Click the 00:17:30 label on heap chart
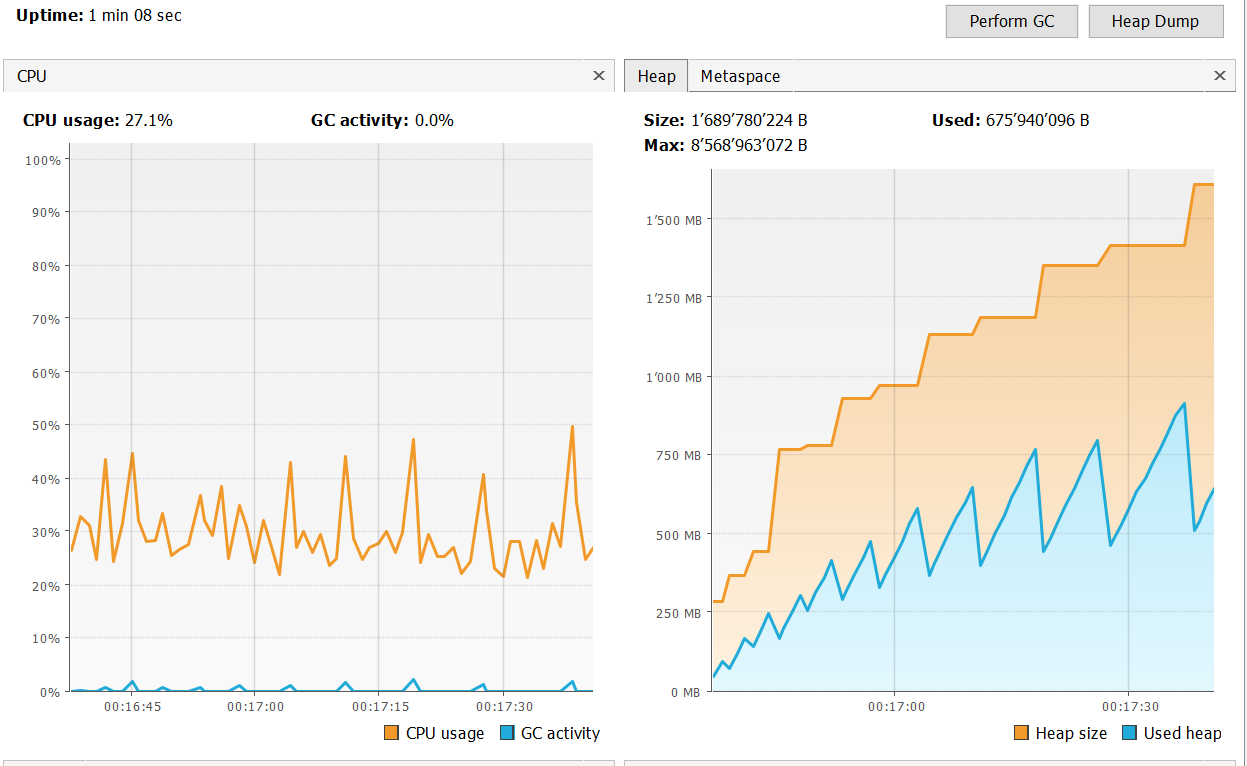1247x766 pixels. click(1129, 706)
